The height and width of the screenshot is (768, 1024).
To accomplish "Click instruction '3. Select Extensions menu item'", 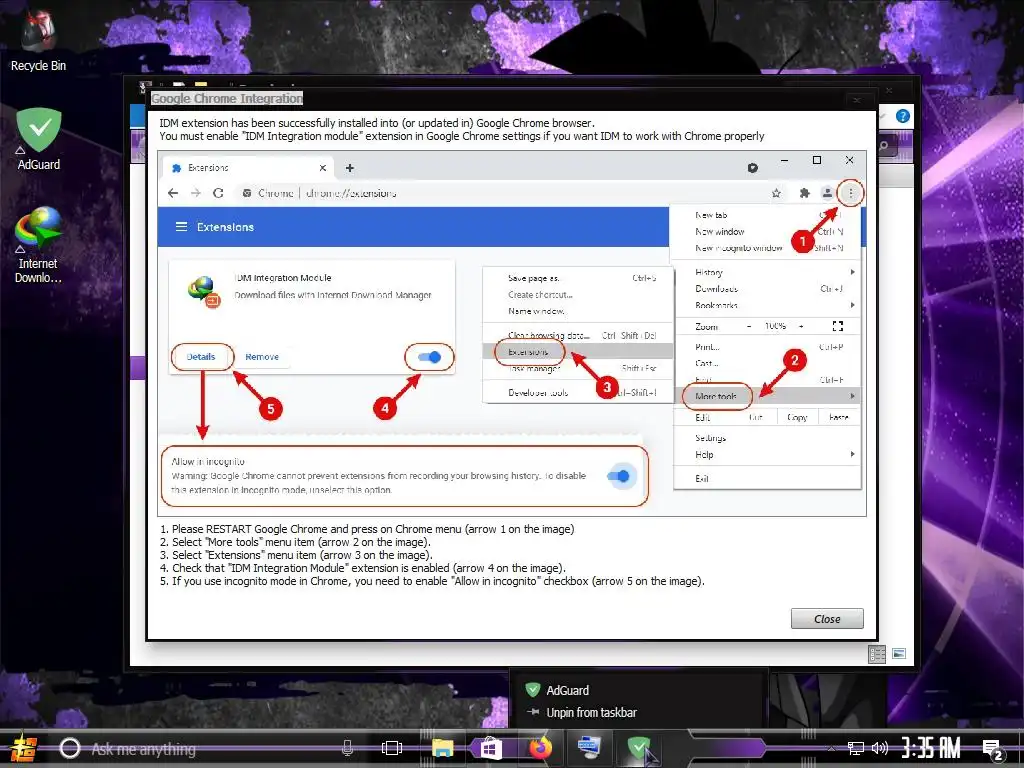I will coord(296,555).
